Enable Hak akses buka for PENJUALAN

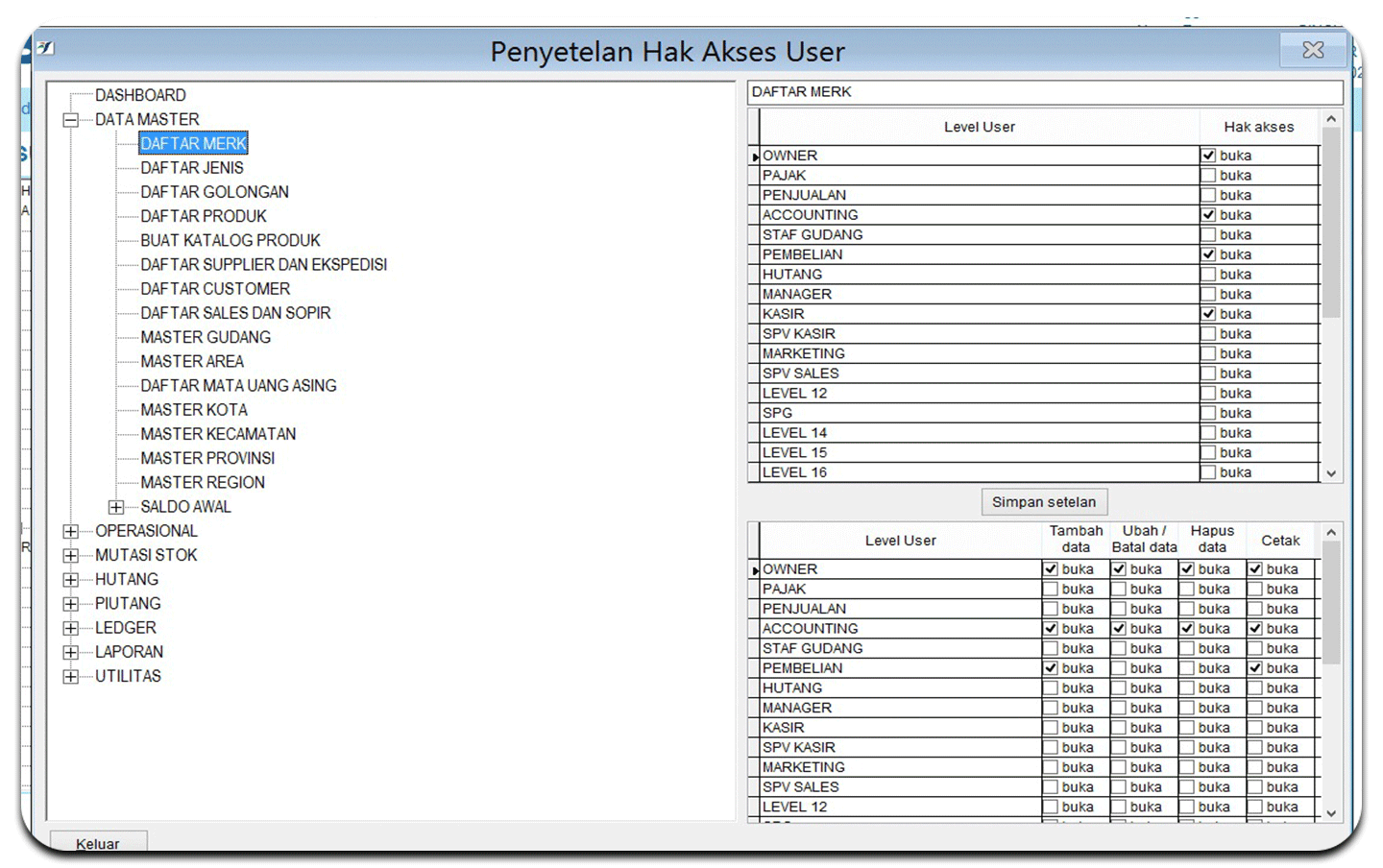(1208, 195)
